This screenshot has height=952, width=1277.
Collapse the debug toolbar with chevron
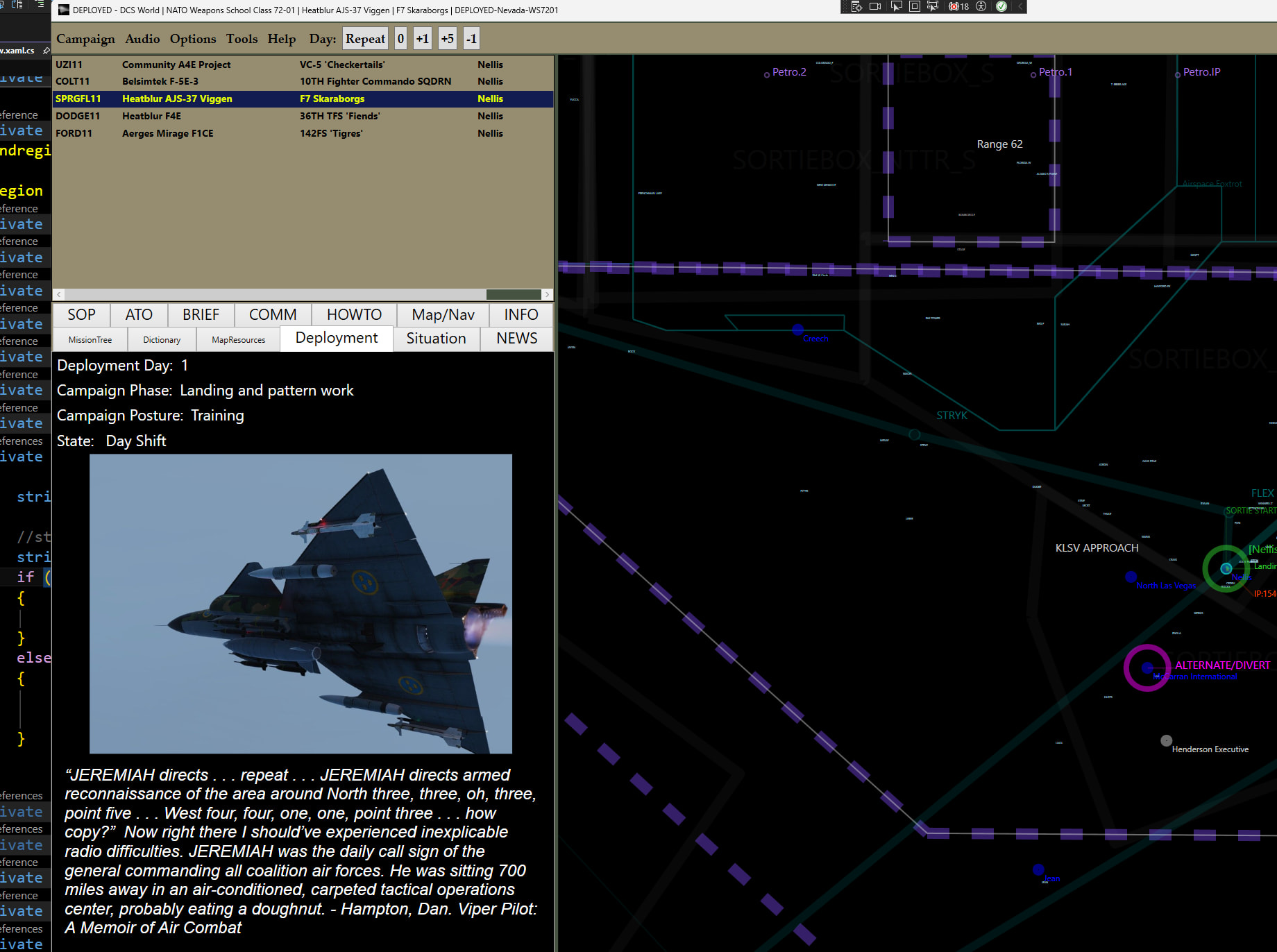point(1020,6)
